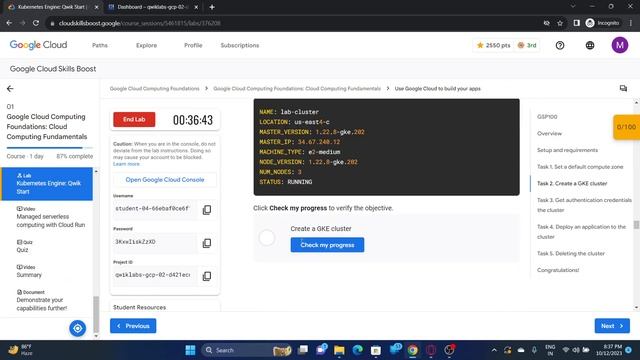Click the 2550 pts star badge
640x360 pixels.
[x=493, y=45]
